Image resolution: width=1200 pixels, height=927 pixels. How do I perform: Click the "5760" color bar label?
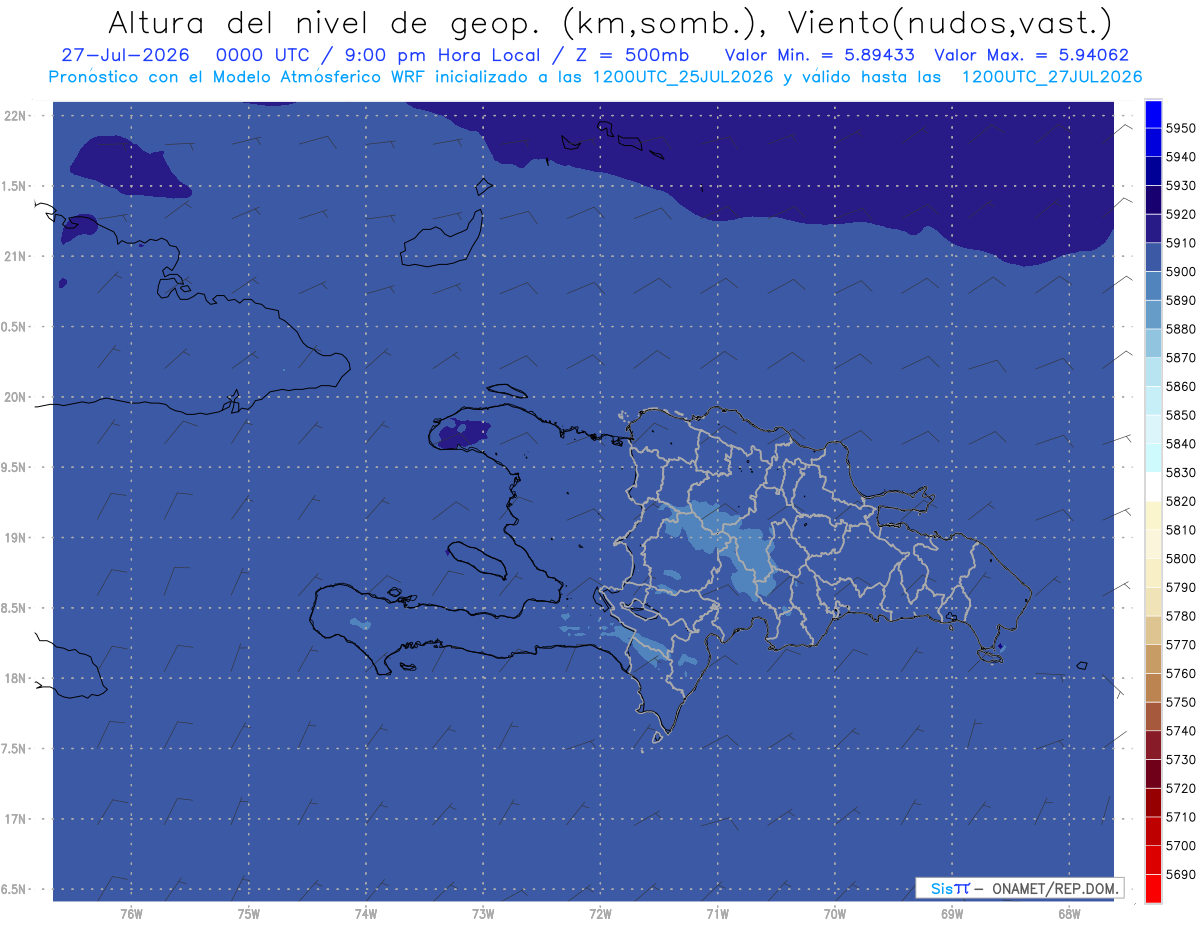point(1181,673)
